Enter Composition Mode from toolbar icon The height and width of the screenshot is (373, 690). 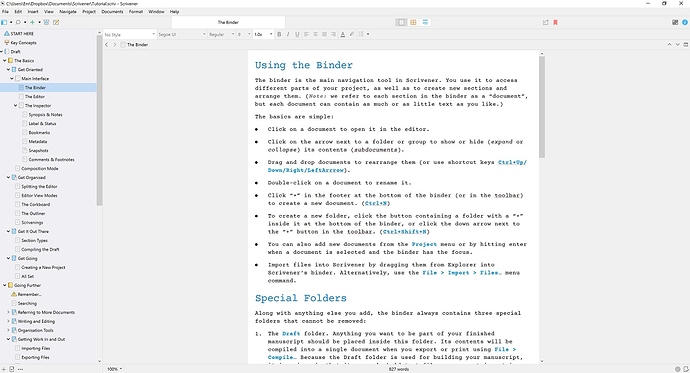point(675,22)
